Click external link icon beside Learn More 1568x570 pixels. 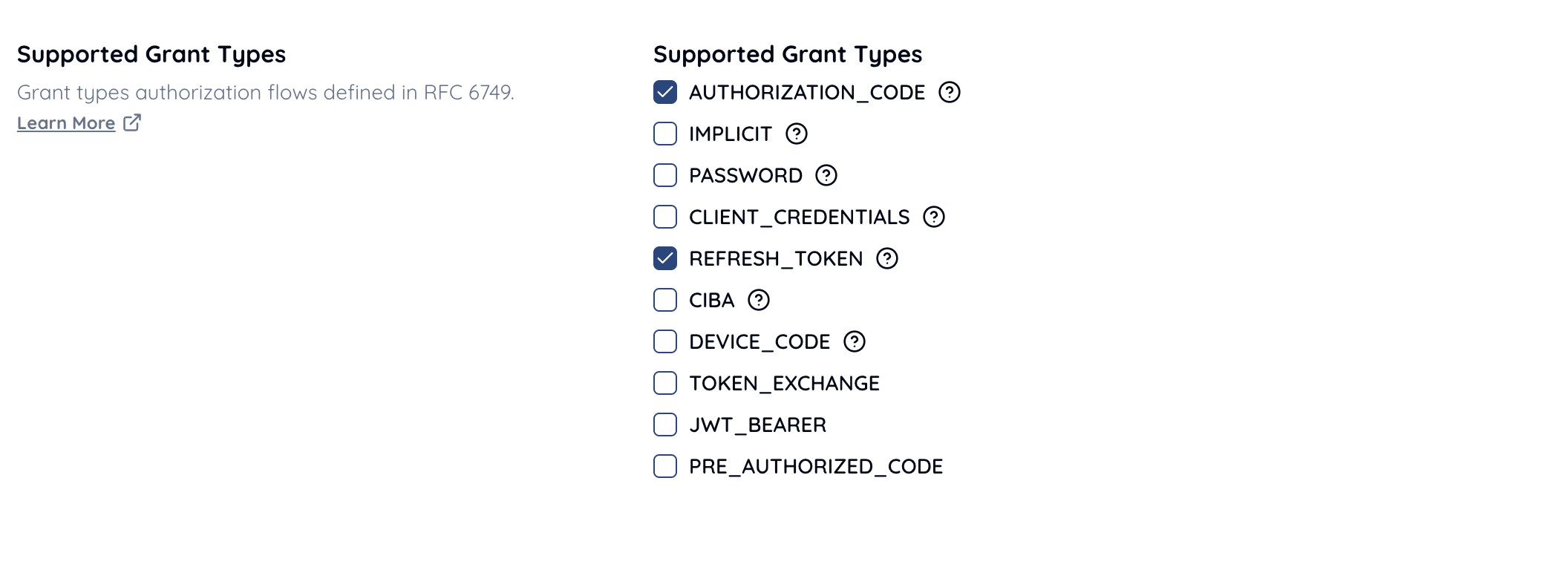click(132, 122)
